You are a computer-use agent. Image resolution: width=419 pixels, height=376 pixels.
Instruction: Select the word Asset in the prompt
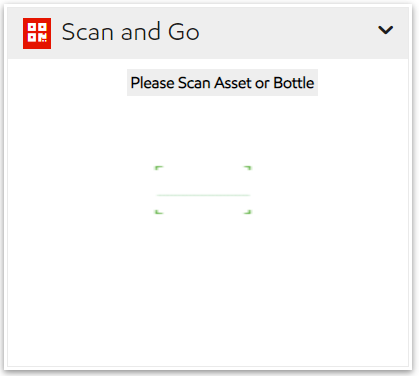pyautogui.click(x=233, y=83)
